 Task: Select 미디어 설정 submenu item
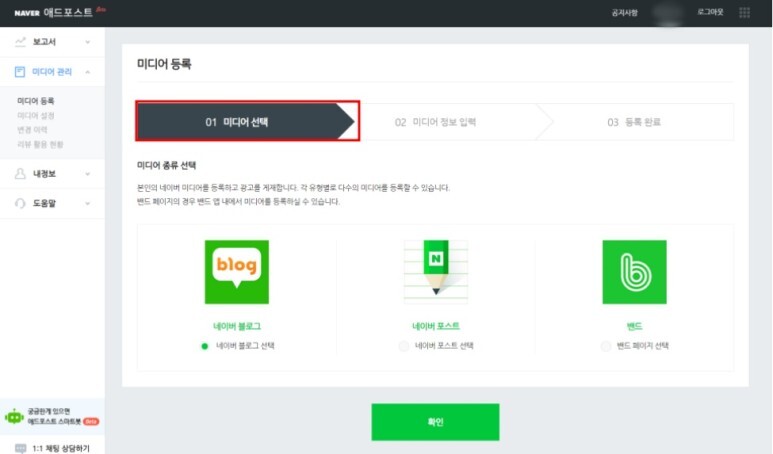pos(35,115)
